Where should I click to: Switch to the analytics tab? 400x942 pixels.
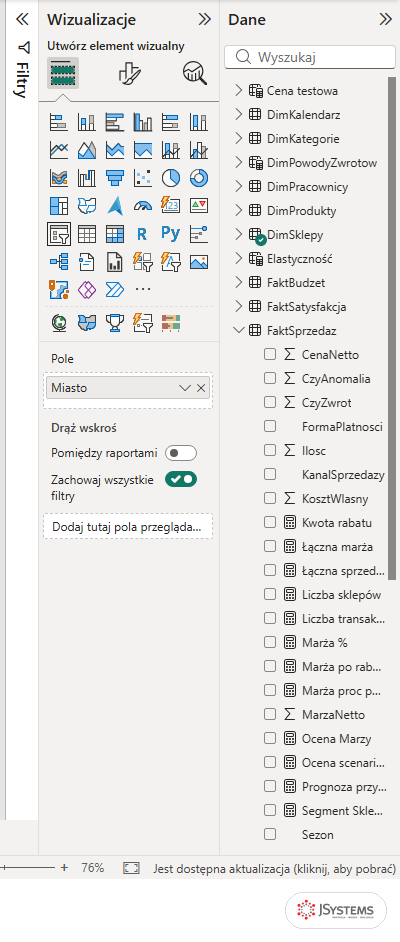pos(195,74)
